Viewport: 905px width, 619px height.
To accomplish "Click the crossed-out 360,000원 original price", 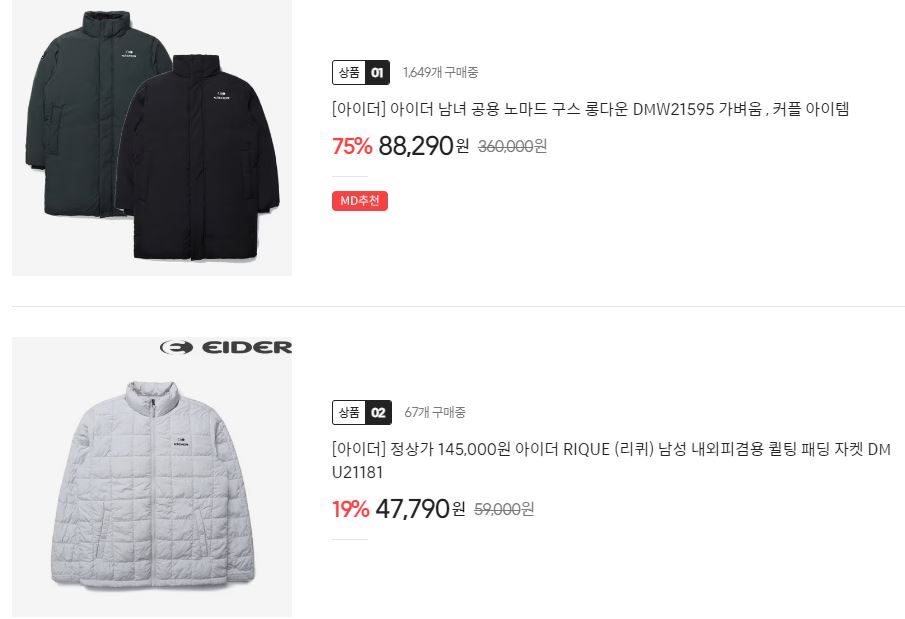I will pyautogui.click(x=513, y=147).
